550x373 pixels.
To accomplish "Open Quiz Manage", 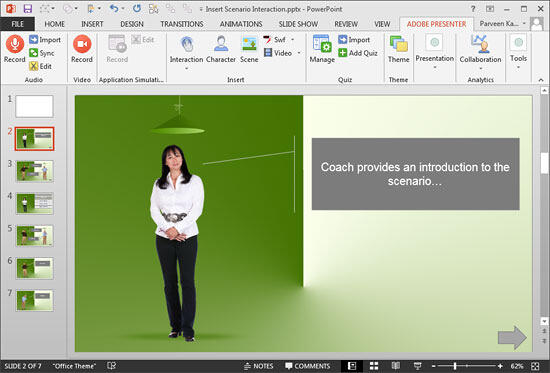I will [x=322, y=49].
